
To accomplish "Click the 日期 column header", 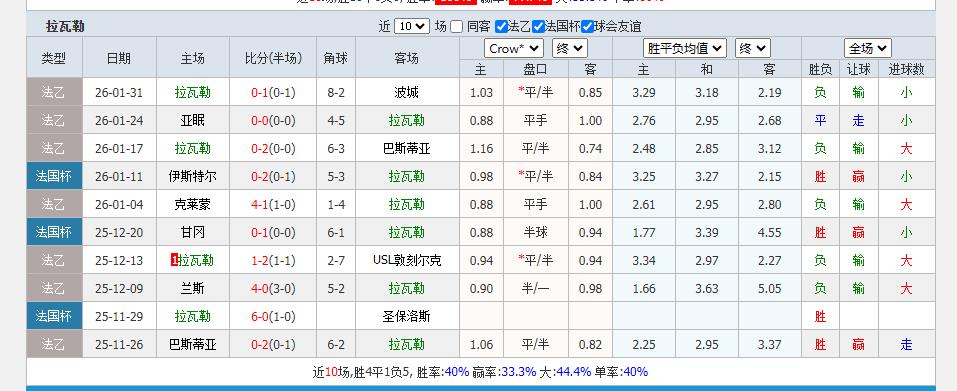I will tap(118, 59).
